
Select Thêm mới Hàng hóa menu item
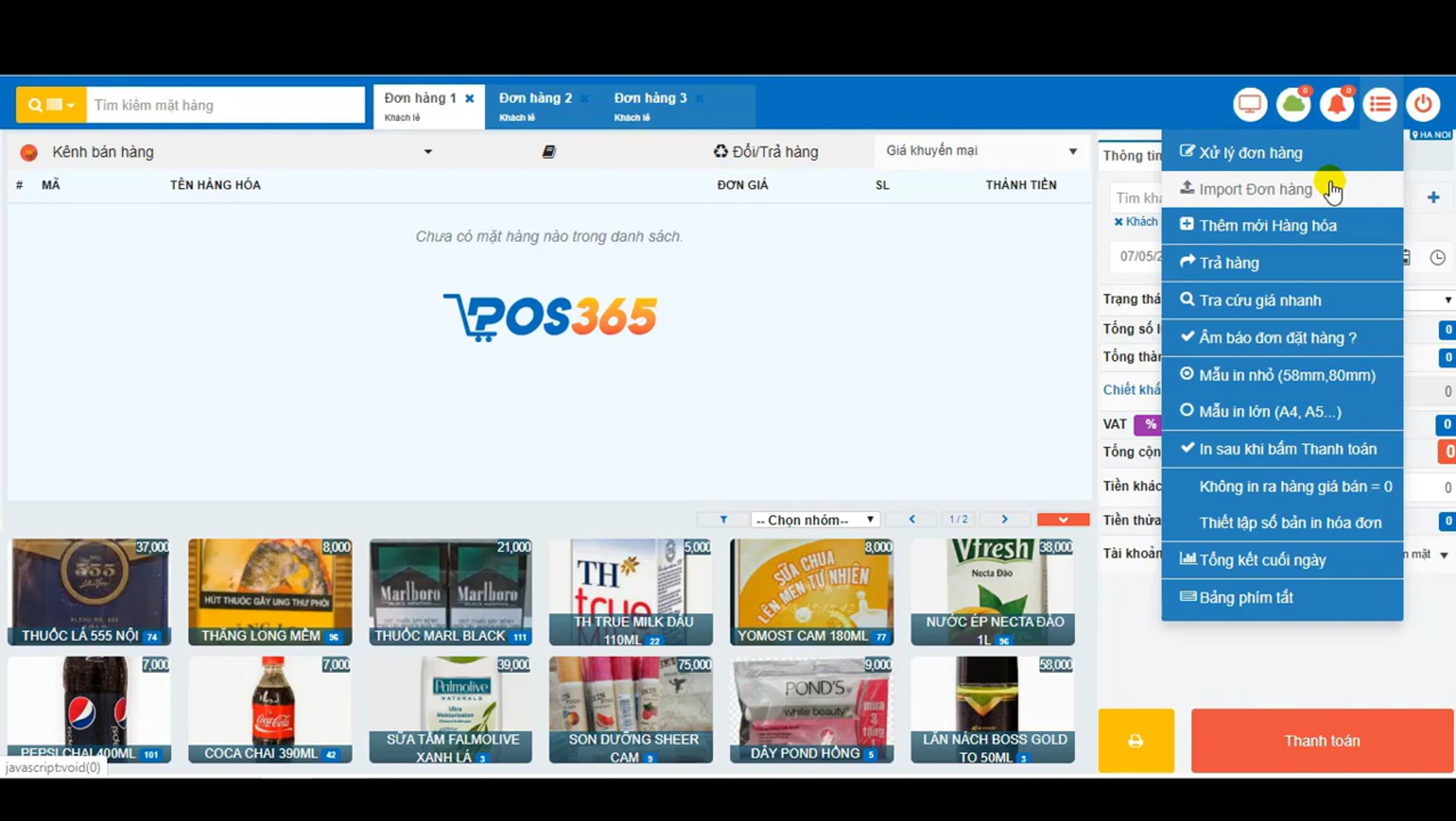pyautogui.click(x=1282, y=226)
